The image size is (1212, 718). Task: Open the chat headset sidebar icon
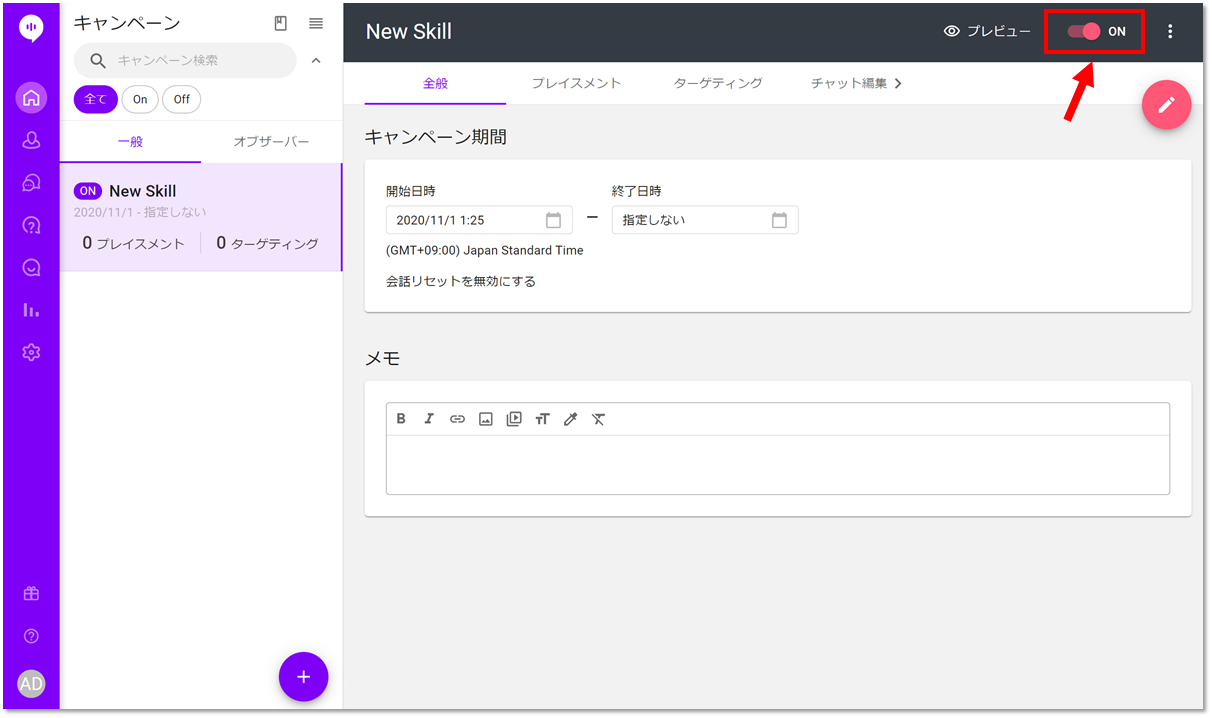[31, 182]
